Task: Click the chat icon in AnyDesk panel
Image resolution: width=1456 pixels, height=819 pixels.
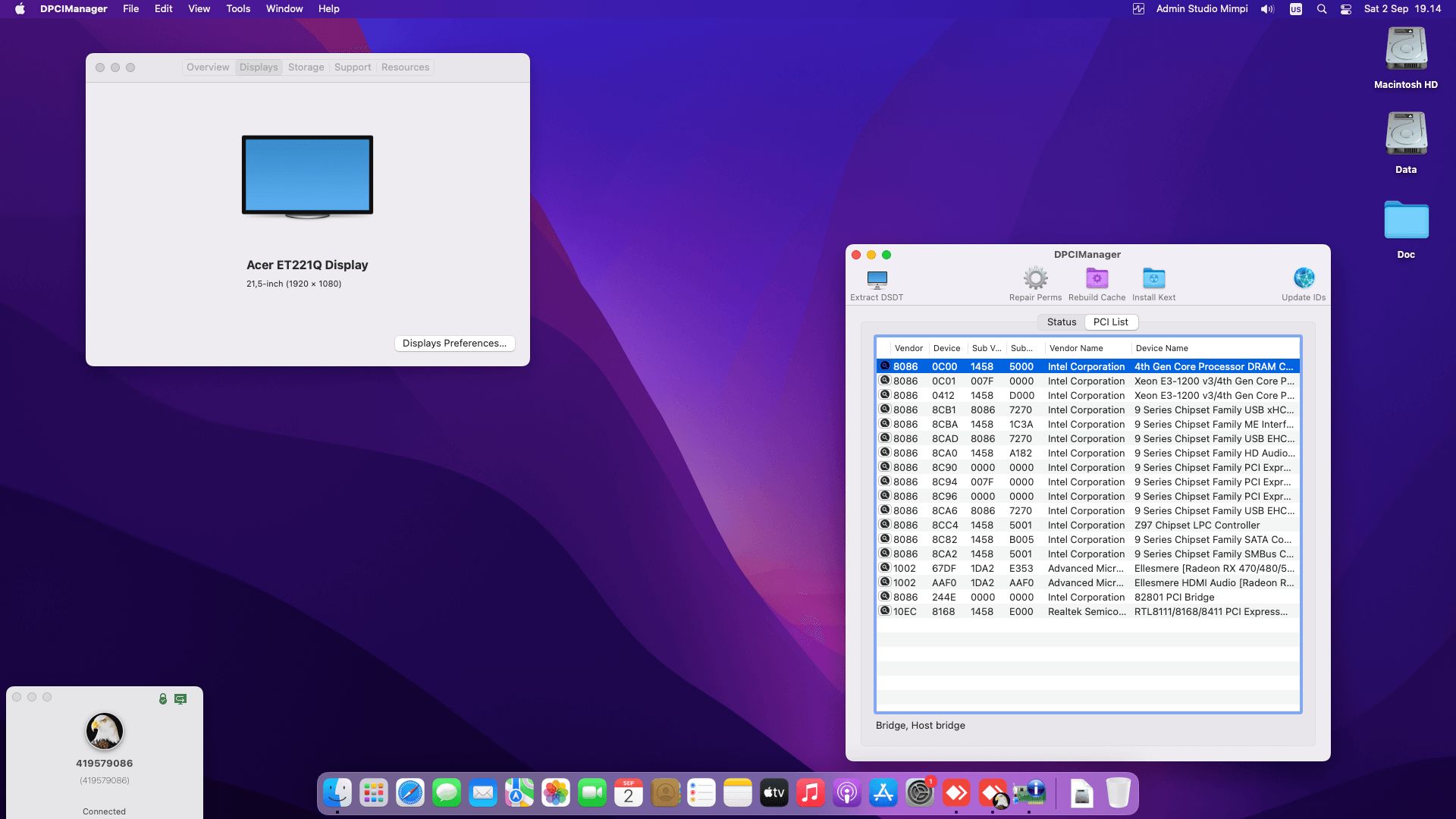Action: [x=180, y=698]
